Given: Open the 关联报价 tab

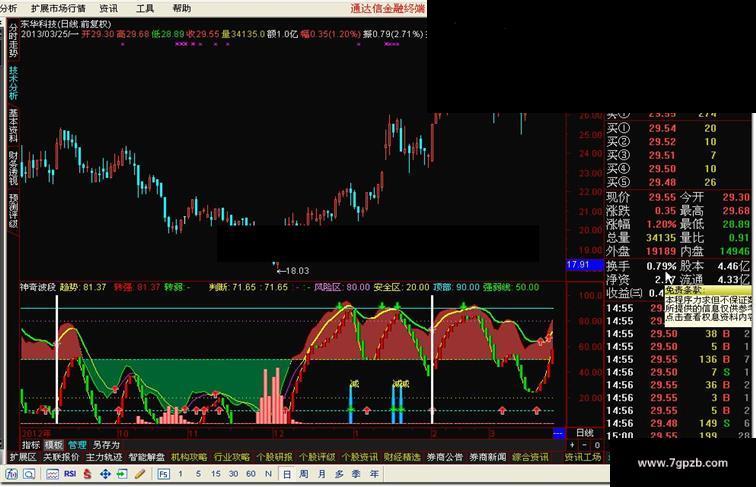Looking at the screenshot, I should (x=61, y=457).
